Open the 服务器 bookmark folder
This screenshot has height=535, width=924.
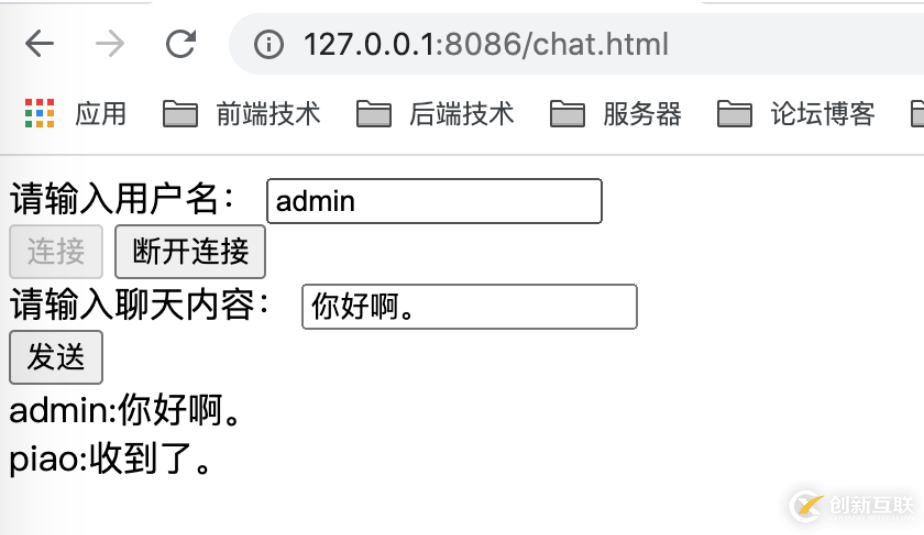(x=616, y=114)
